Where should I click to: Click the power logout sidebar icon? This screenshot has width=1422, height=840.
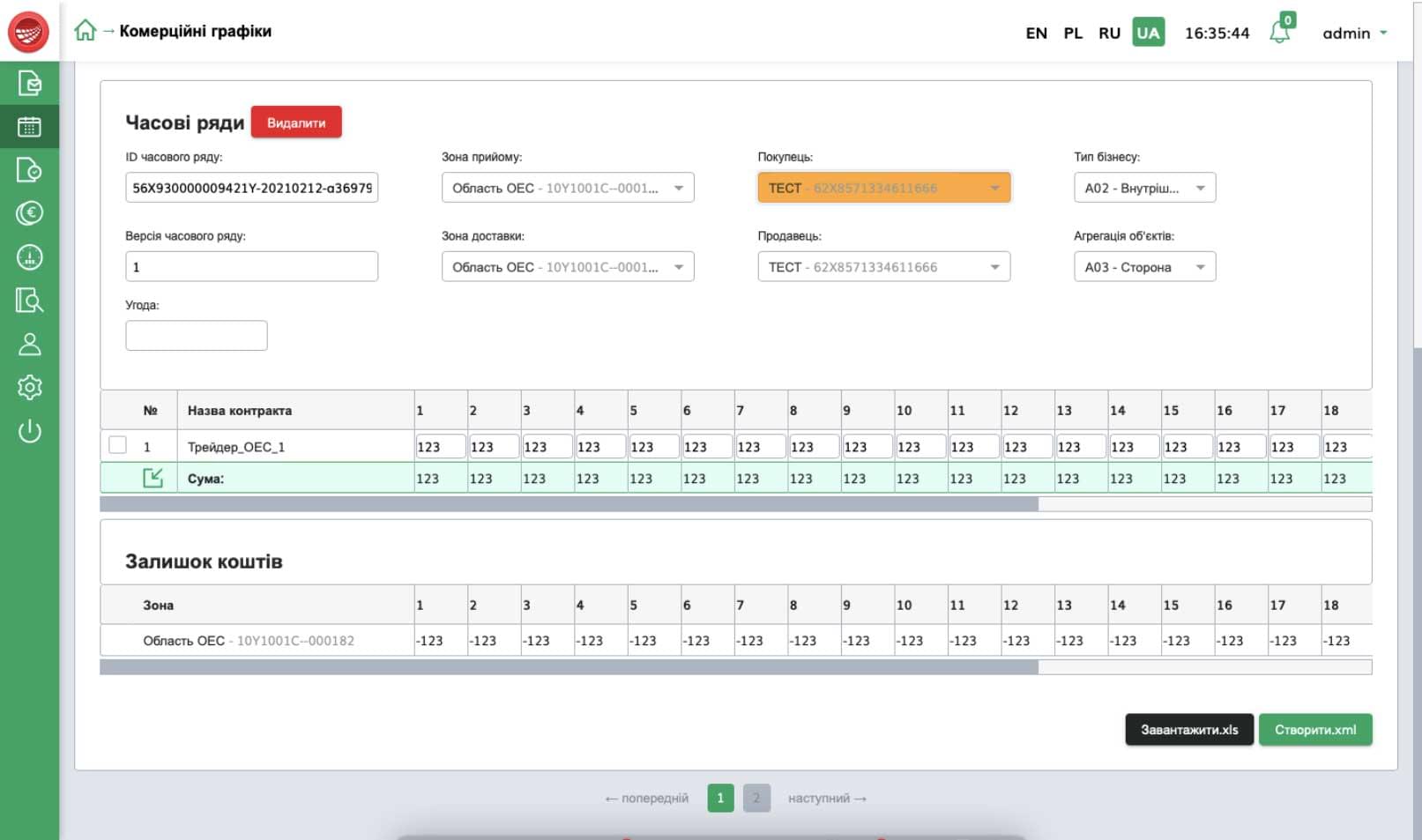(29, 431)
